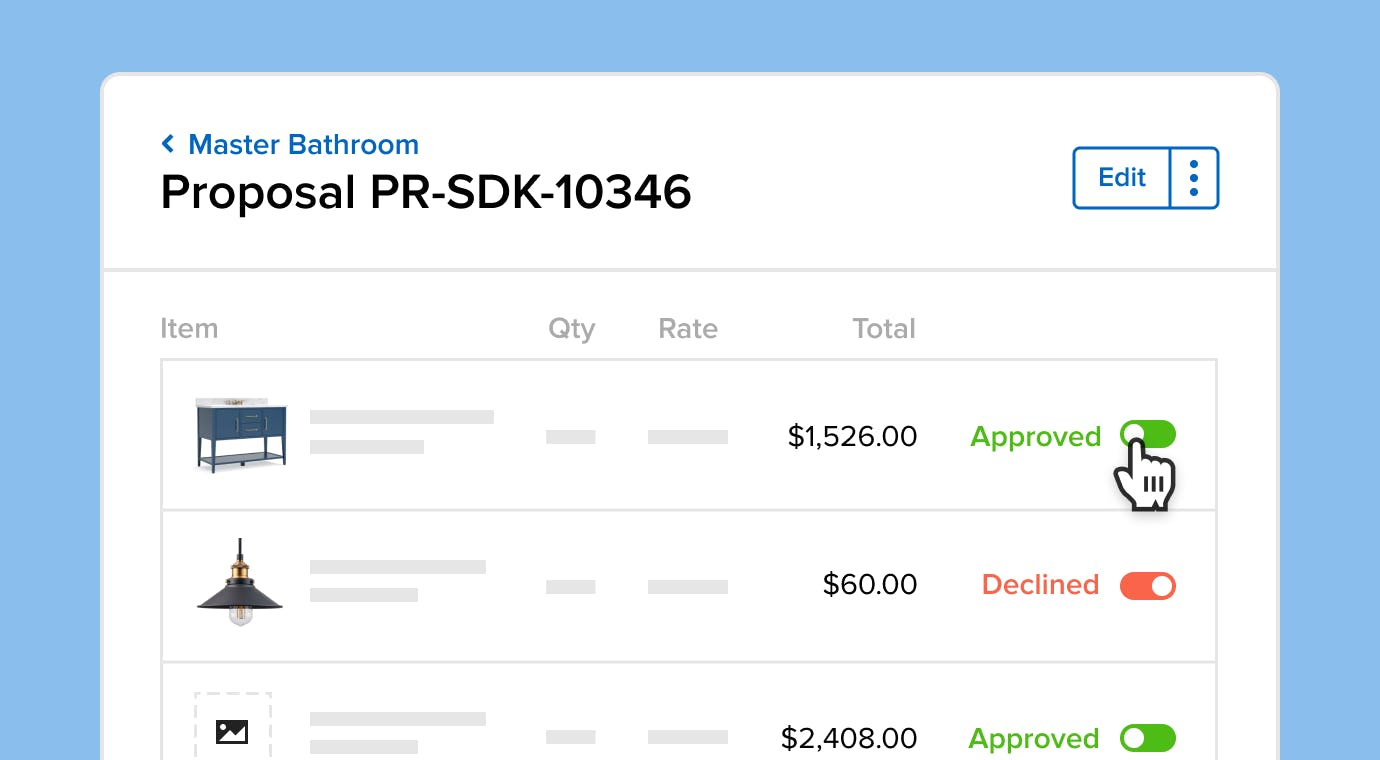Image resolution: width=1380 pixels, height=760 pixels.
Task: Click the Edit button
Action: tap(1121, 178)
